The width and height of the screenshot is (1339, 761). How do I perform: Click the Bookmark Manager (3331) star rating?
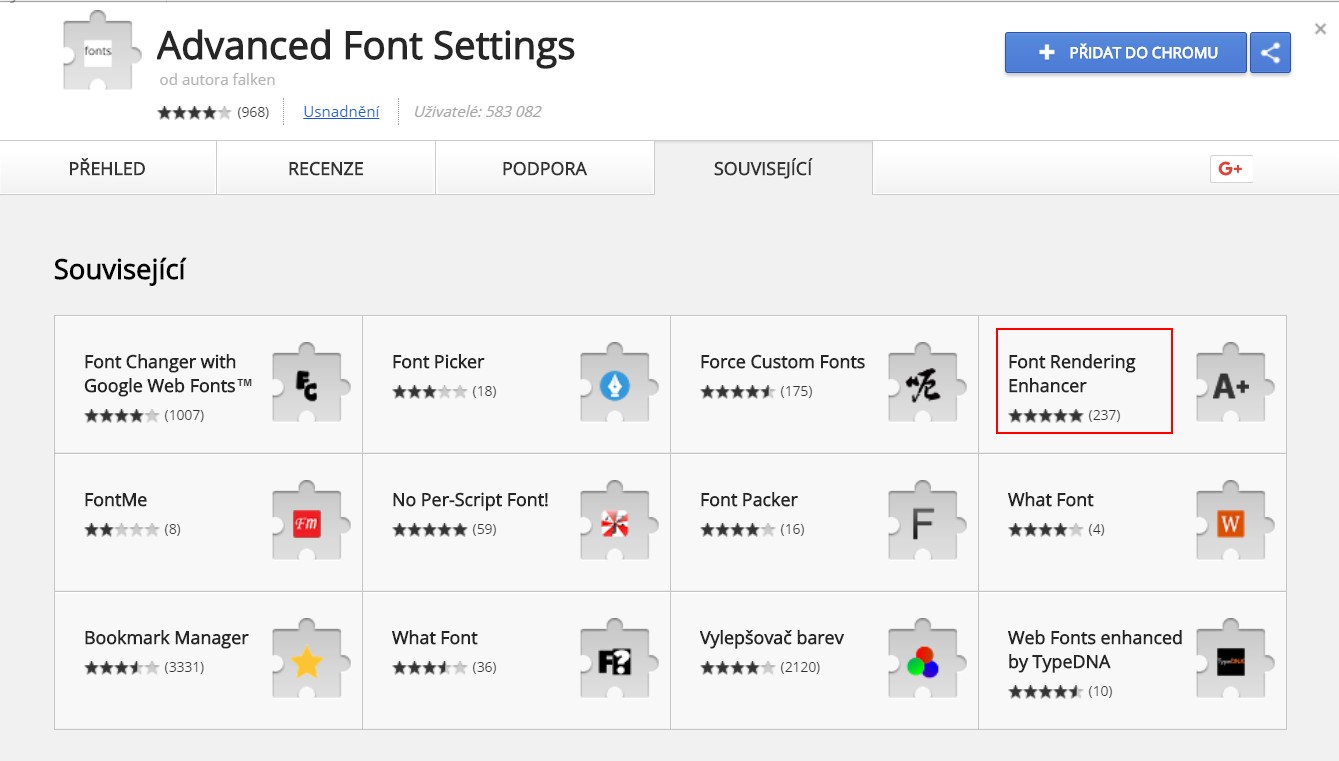[x=122, y=667]
